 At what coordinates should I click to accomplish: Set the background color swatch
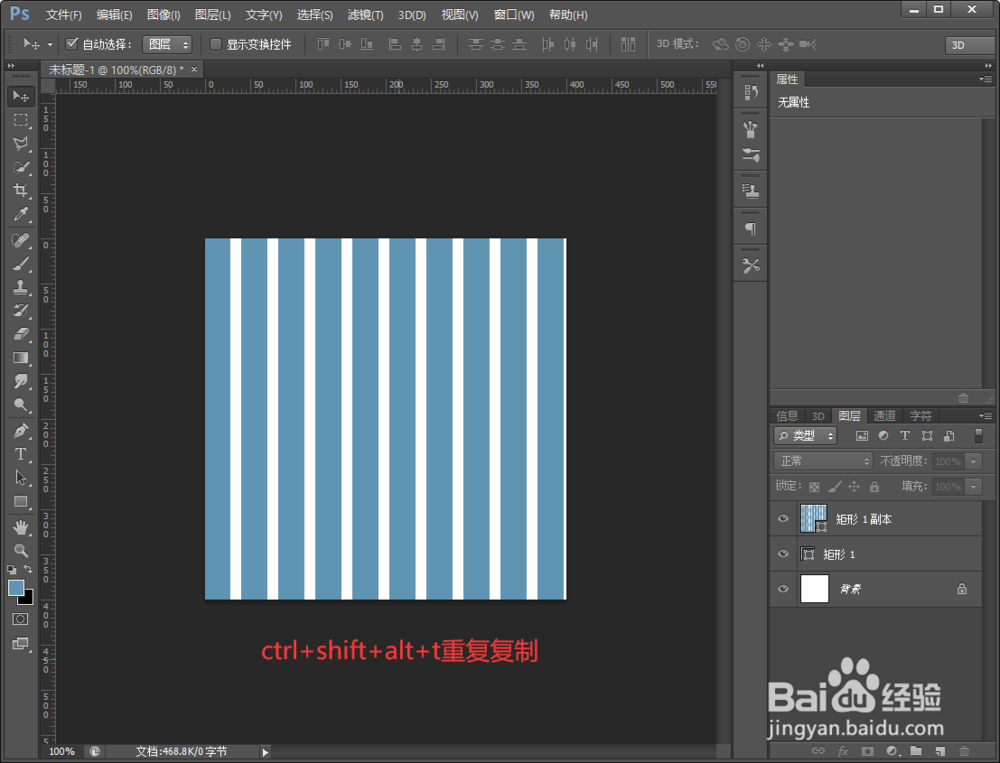click(27, 599)
